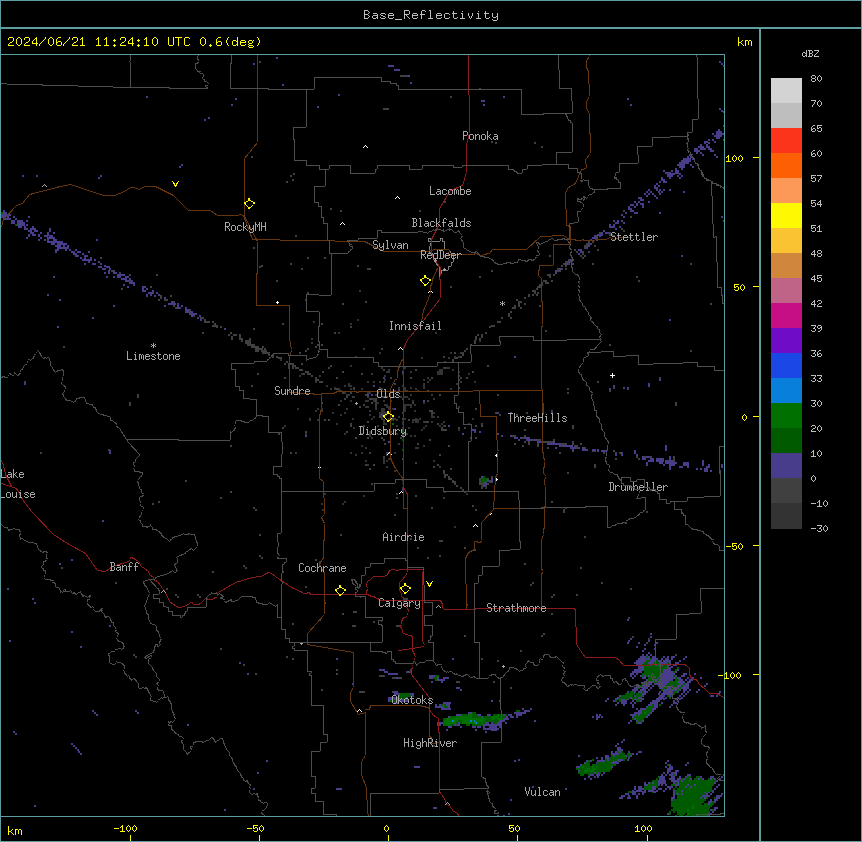Select the ThreeHills label
Viewport: 862px width, 842px height.
coord(537,418)
